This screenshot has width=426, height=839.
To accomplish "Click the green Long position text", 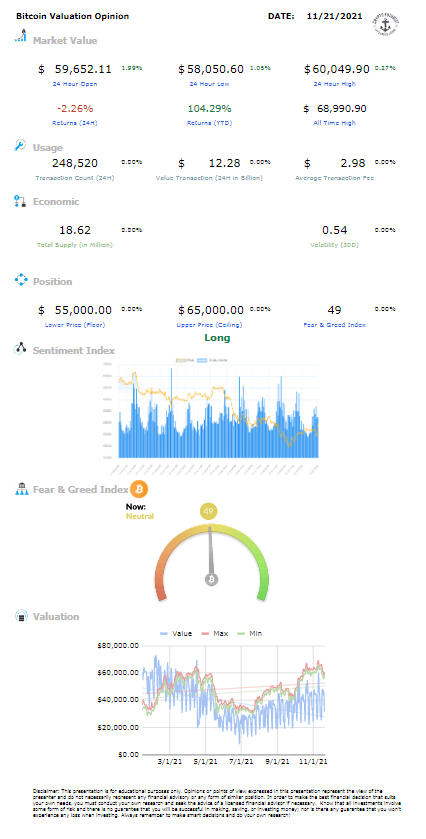I will [x=217, y=338].
